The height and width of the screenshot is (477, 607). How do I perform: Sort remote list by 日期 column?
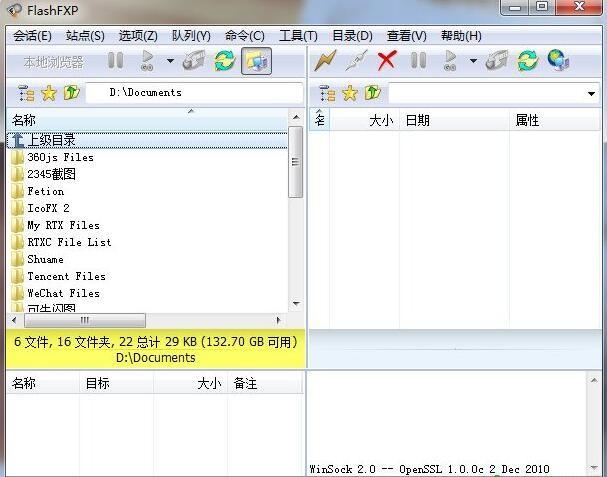[454, 120]
